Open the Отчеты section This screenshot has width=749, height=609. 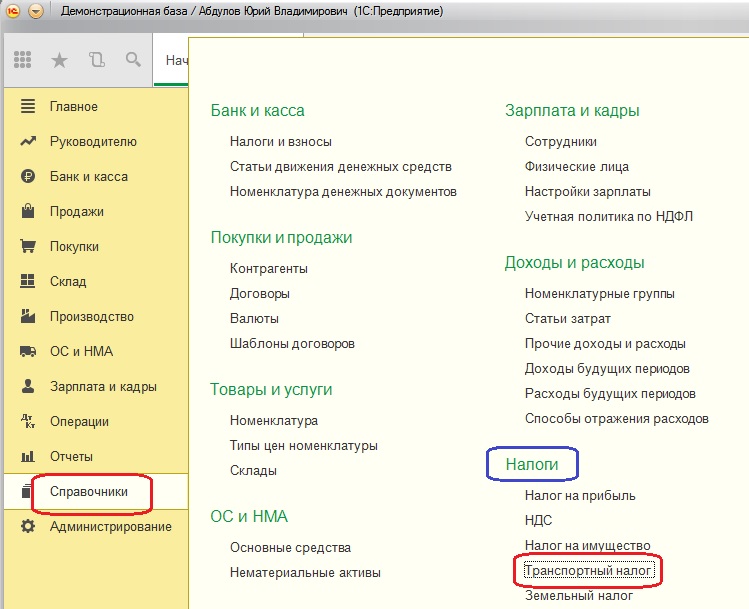(71, 457)
